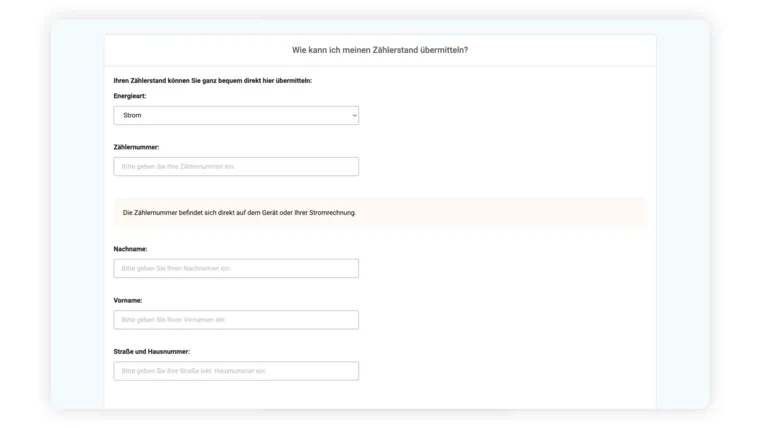Click the 'Energieart:' label
This screenshot has height=428, width=760.
coord(128,96)
